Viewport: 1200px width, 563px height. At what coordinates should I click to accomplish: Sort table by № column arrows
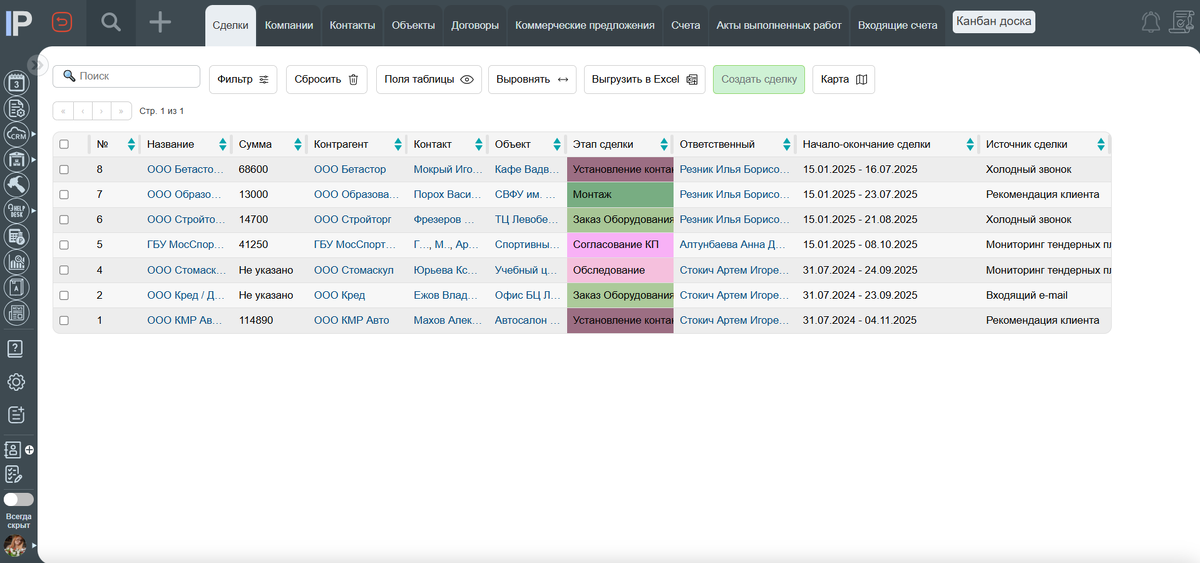(131, 144)
